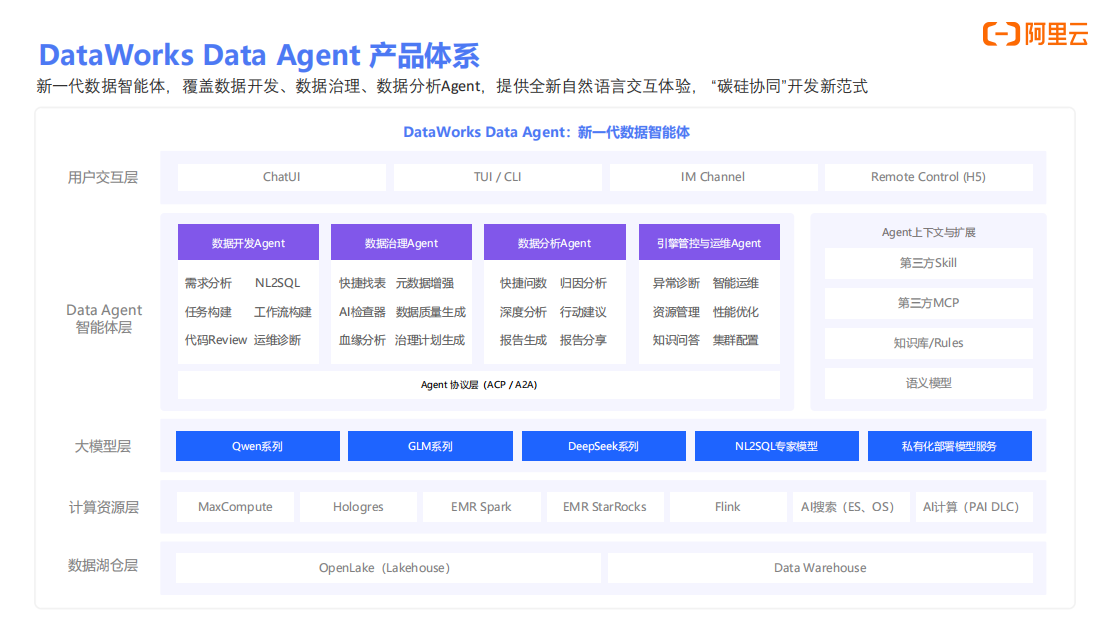The image size is (1107, 621).
Task: Click the blue NL2SQL专家模型 block
Action: 777,446
